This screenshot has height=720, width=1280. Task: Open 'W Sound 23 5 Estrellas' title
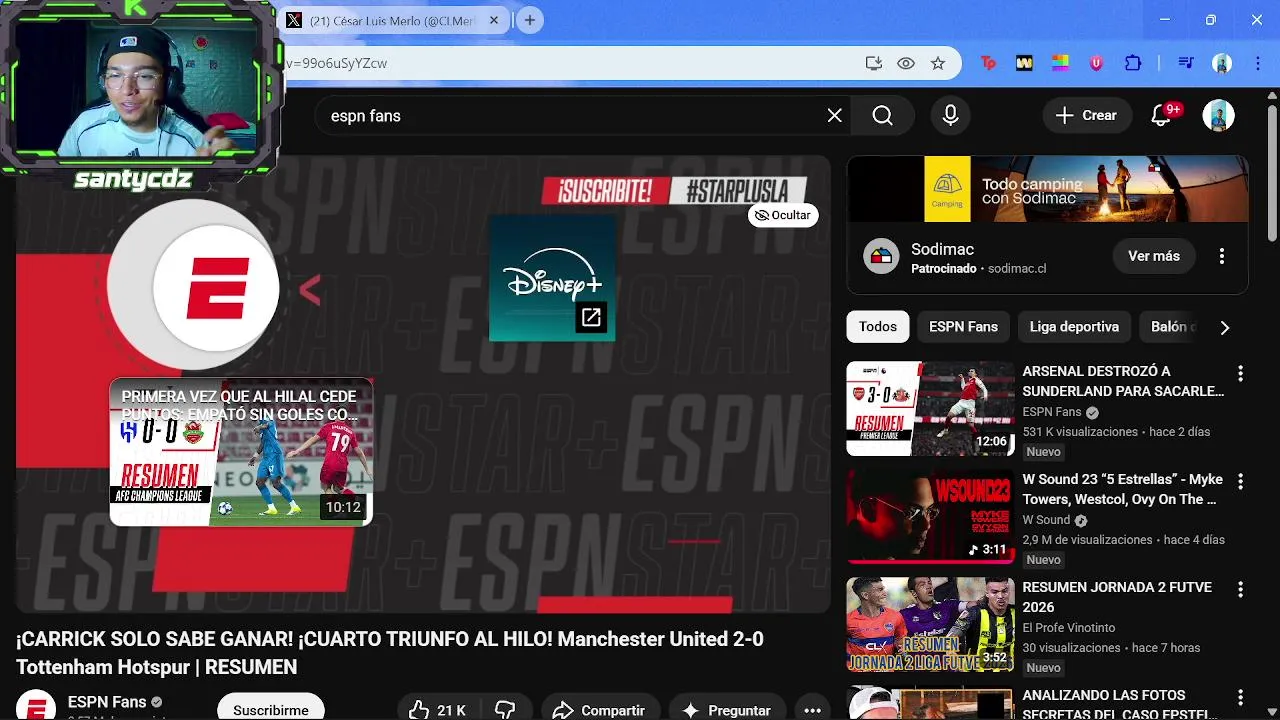[x=1122, y=489]
